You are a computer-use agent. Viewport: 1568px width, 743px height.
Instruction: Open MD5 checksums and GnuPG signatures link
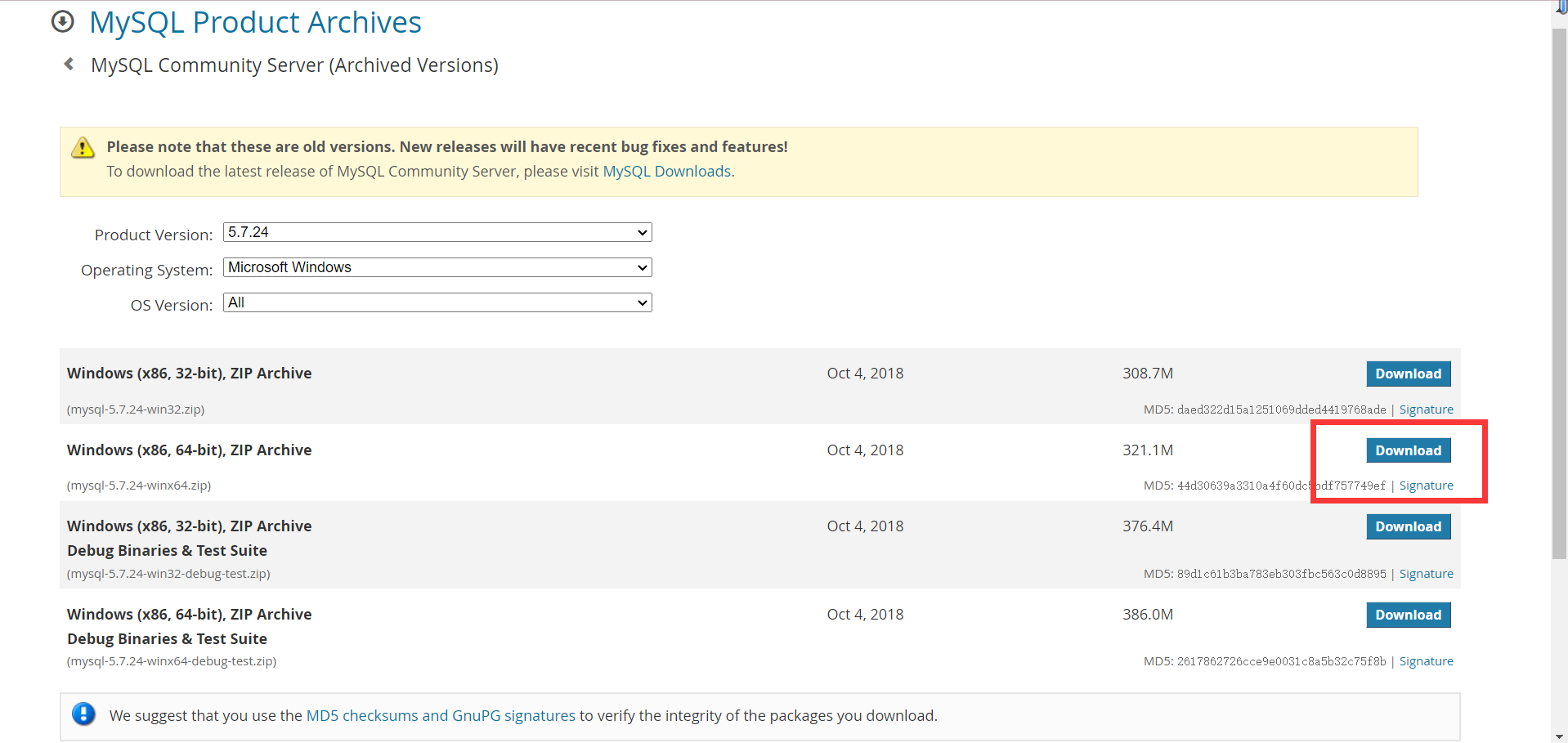click(x=441, y=715)
